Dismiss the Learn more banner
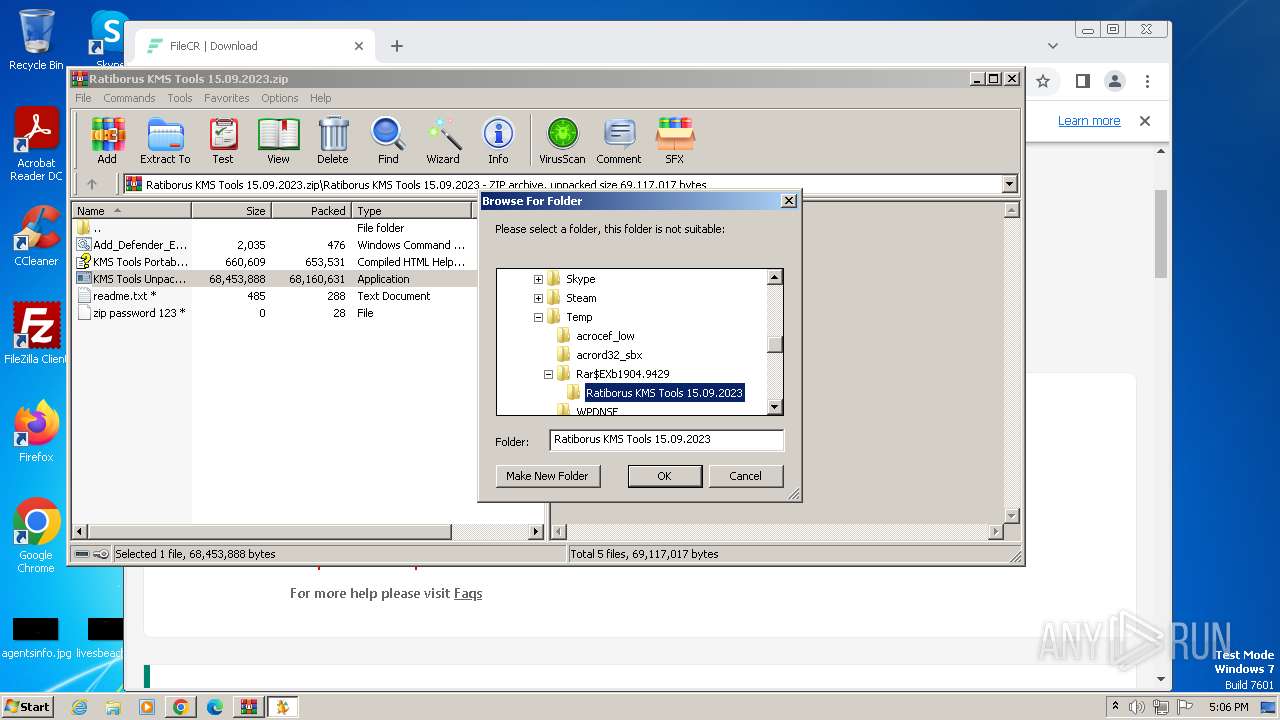Screen dimensions: 1280x720 (x=1145, y=121)
